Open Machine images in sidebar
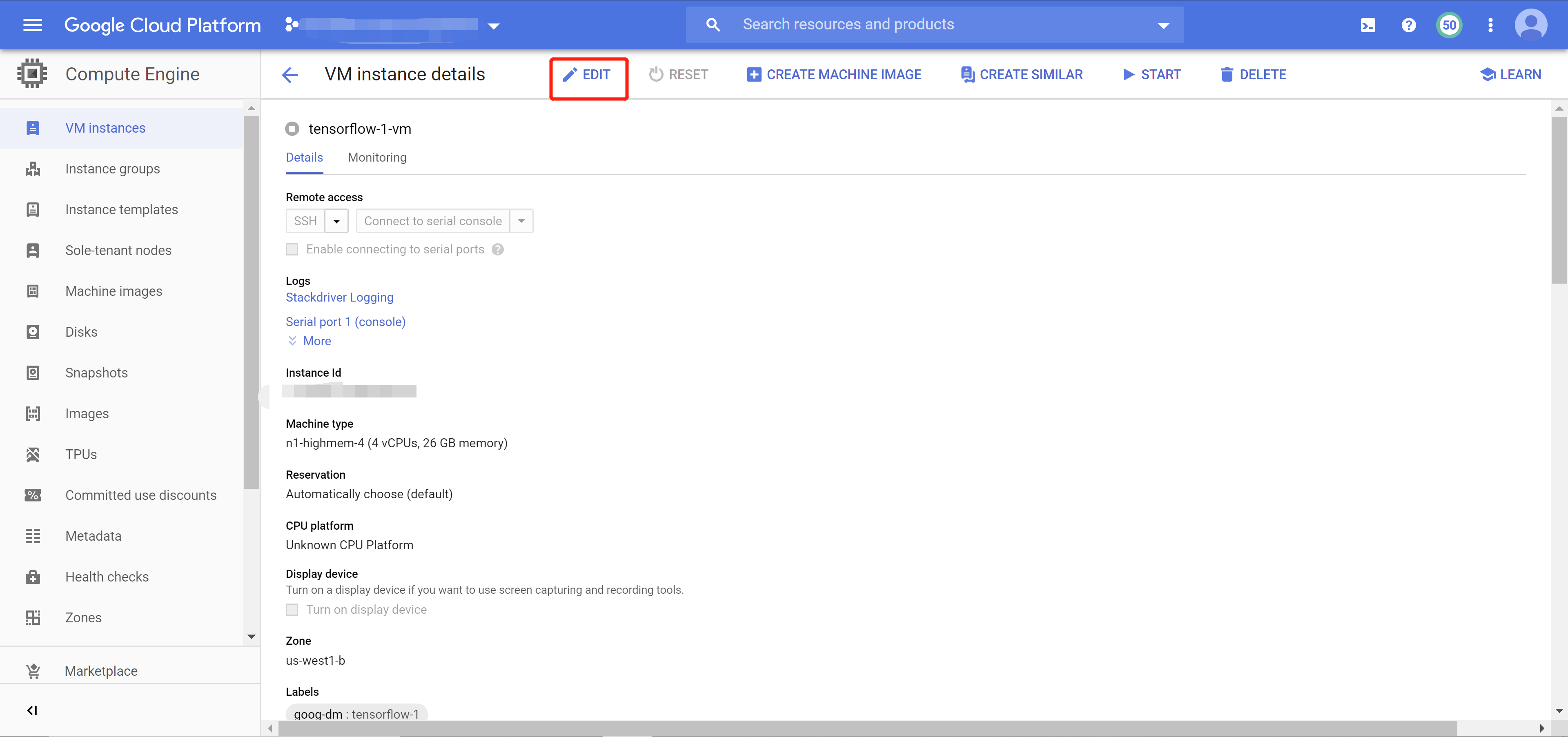The width and height of the screenshot is (1568, 737). (x=122, y=291)
